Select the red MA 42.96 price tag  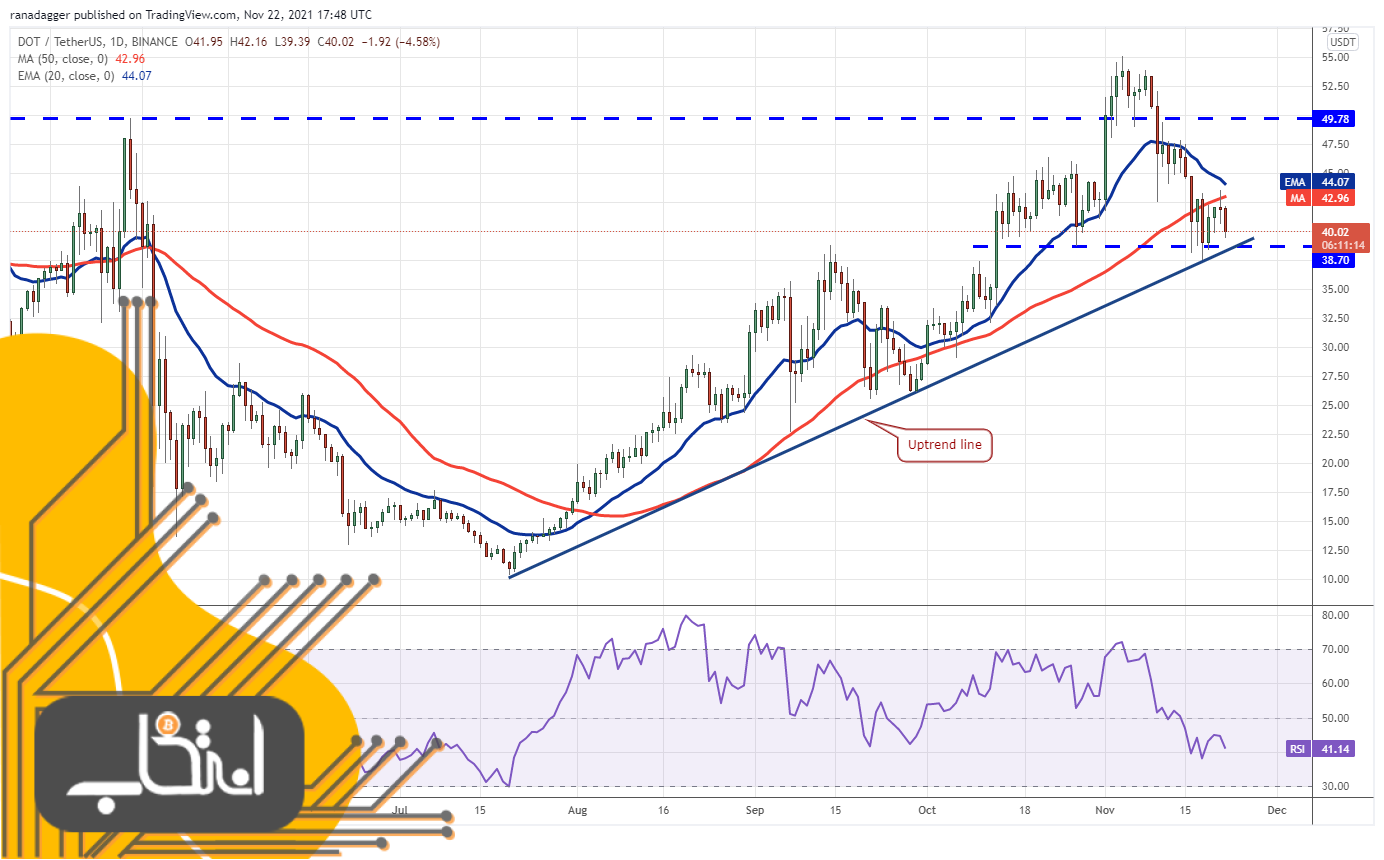pos(1318,198)
